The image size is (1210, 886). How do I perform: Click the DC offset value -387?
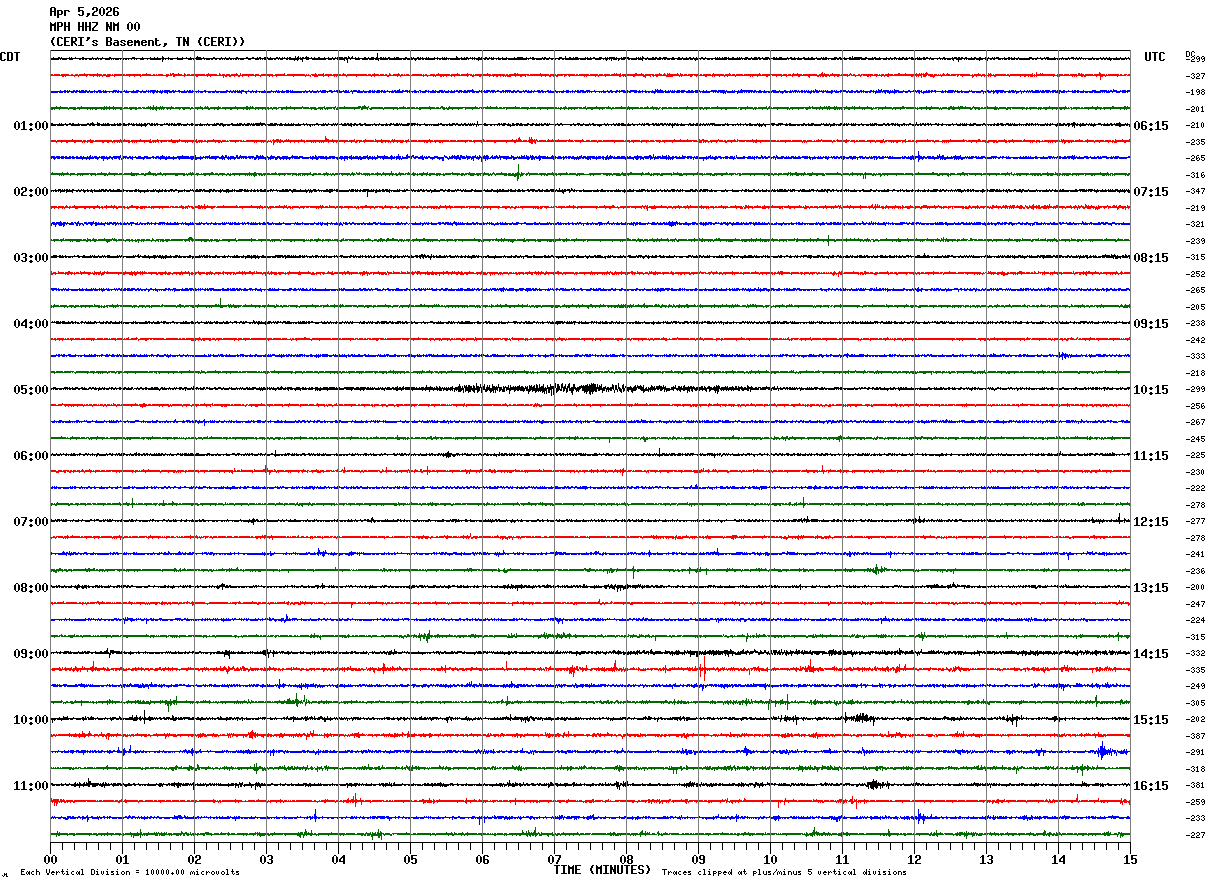point(1195,736)
